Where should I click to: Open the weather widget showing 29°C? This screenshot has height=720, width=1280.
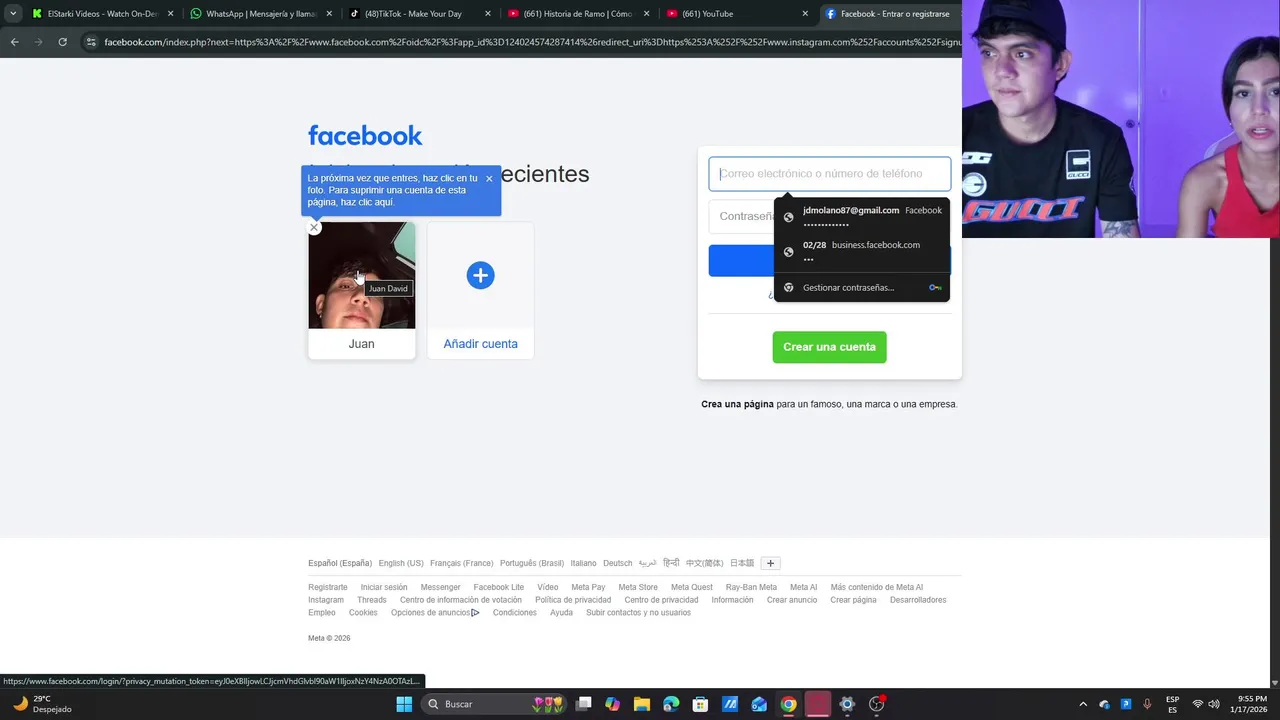click(40, 704)
